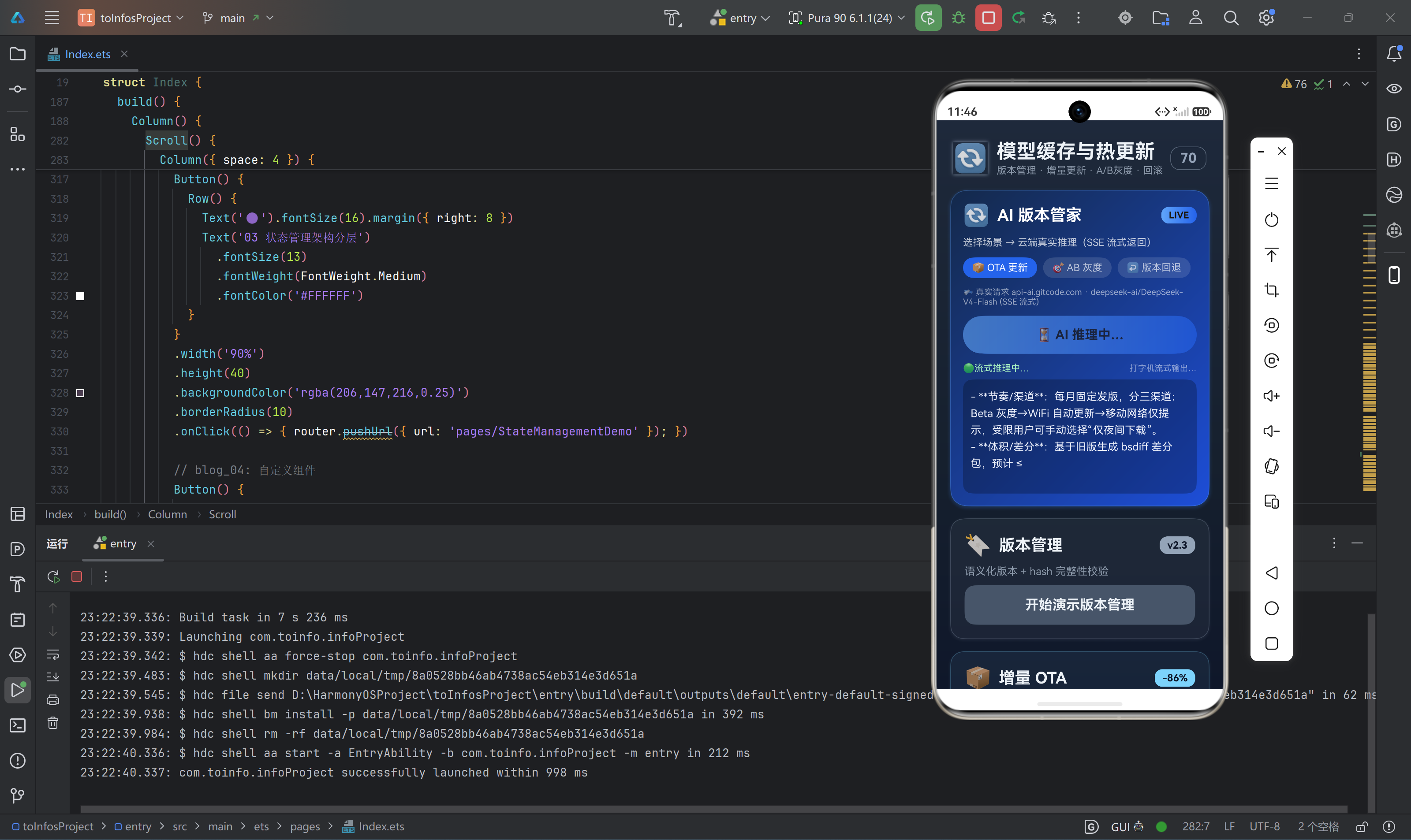
Task: Tap emulator recent apps square button
Action: [x=1272, y=643]
